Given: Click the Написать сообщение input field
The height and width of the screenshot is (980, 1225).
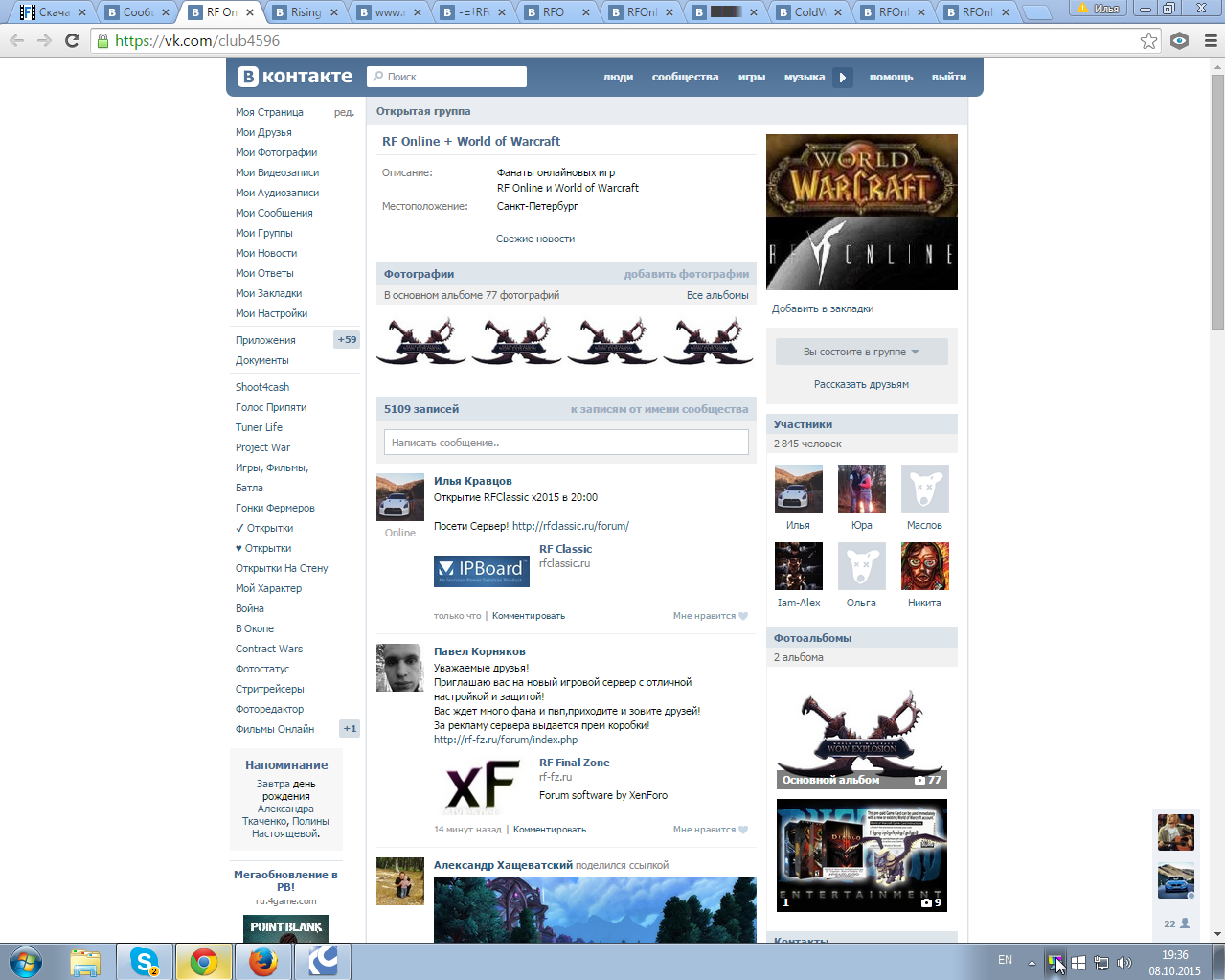Looking at the screenshot, I should [566, 442].
